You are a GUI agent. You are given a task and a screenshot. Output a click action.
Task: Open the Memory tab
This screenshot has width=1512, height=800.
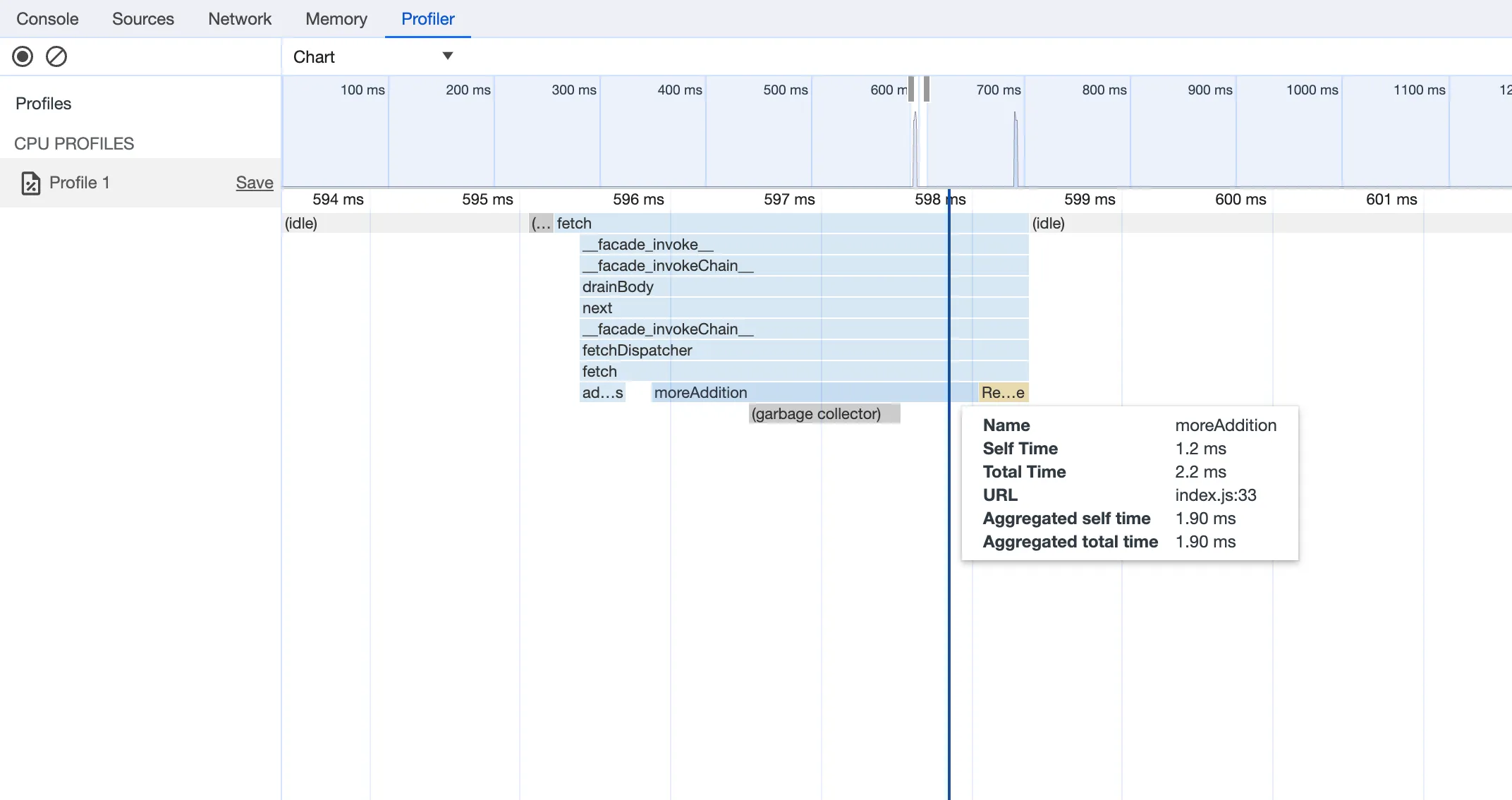[336, 19]
